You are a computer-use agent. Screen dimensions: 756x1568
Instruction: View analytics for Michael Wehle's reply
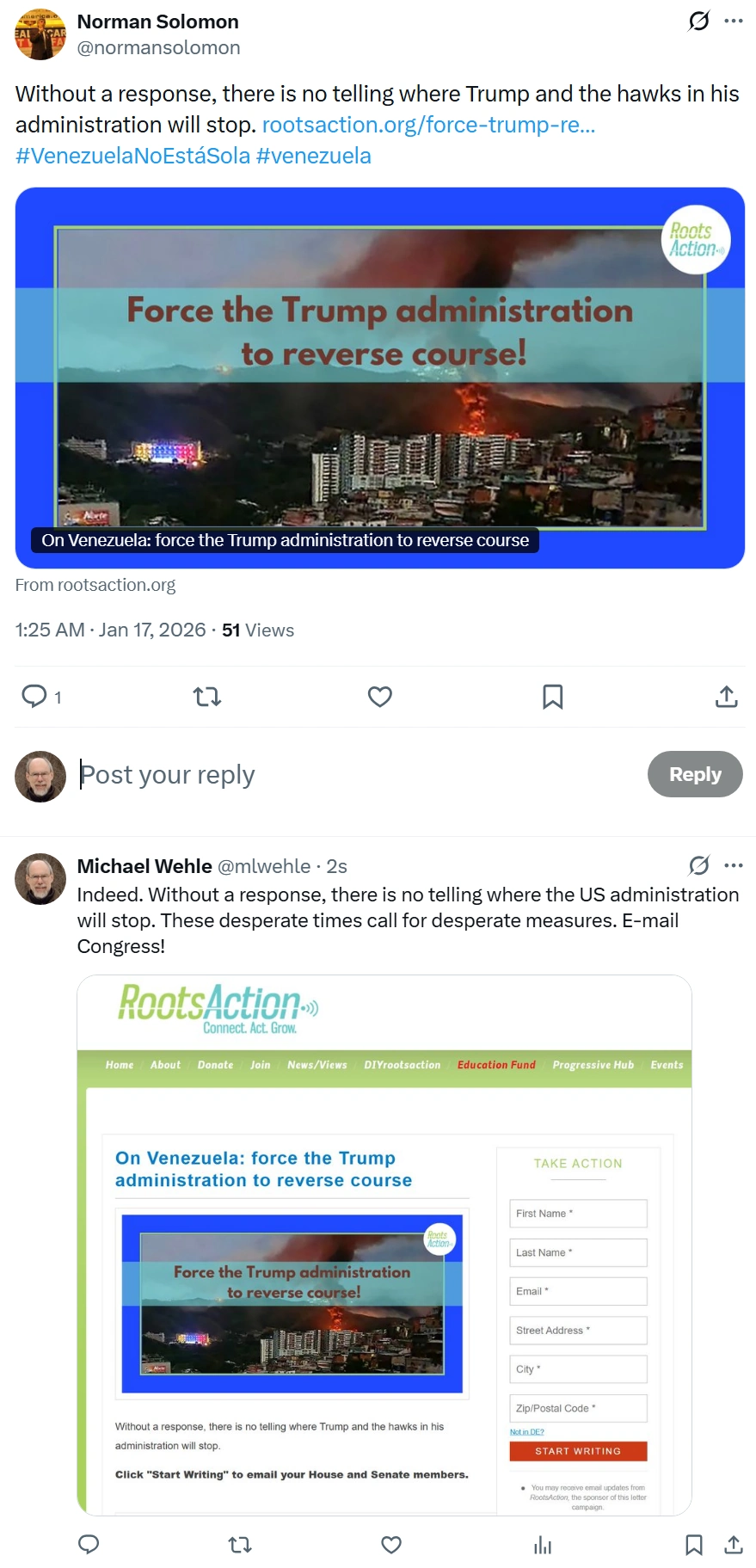(x=543, y=1545)
